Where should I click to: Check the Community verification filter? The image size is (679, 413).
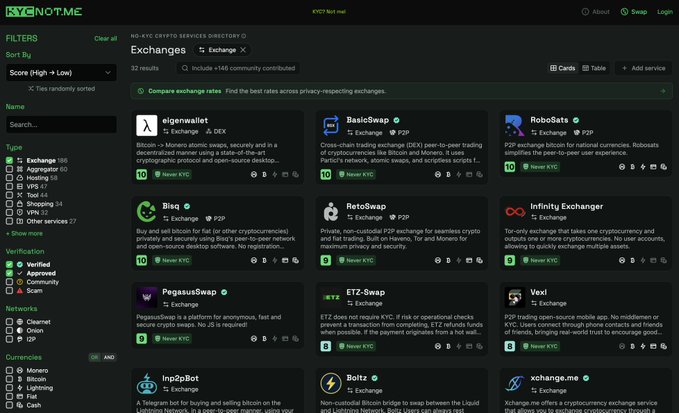pyautogui.click(x=9, y=282)
